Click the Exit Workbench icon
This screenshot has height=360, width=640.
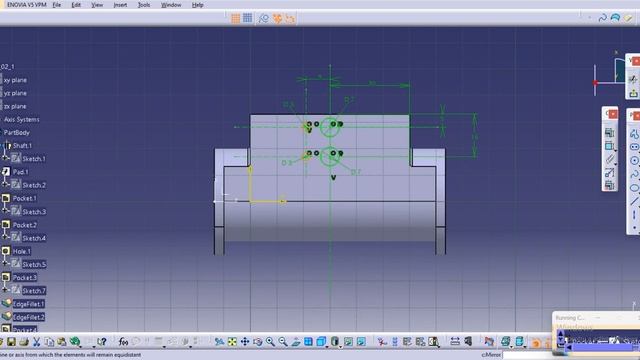coord(633,93)
